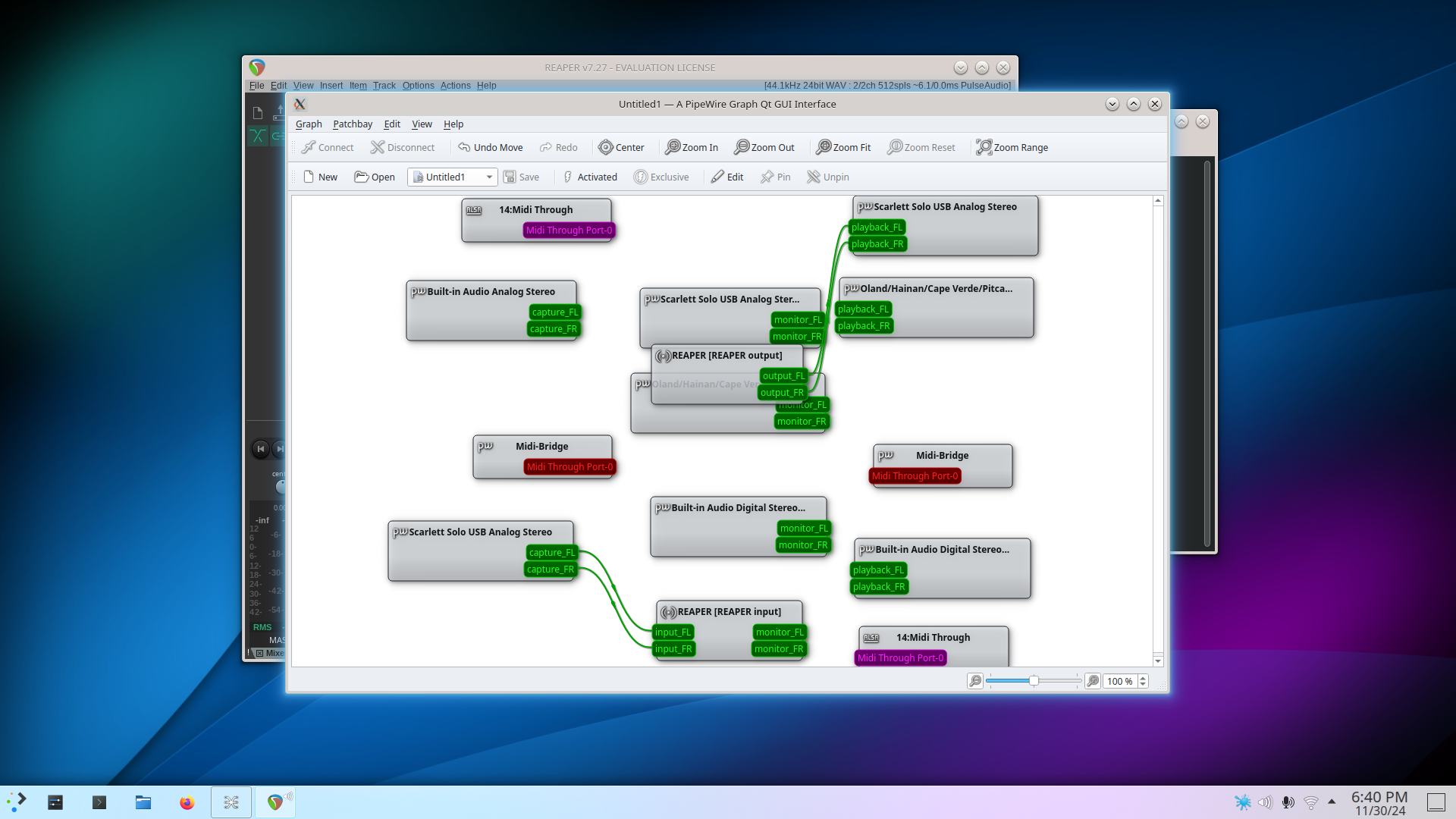1456x819 pixels.
Task: Expand the Untitled1 patchbay dropdown
Action: click(453, 177)
